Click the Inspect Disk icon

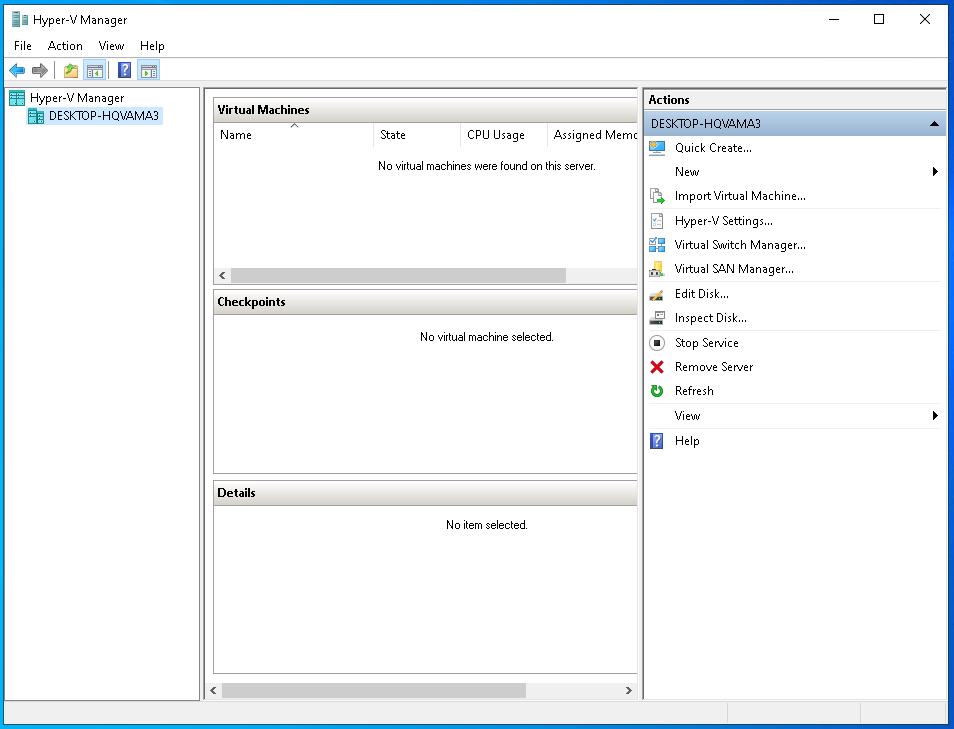click(657, 318)
